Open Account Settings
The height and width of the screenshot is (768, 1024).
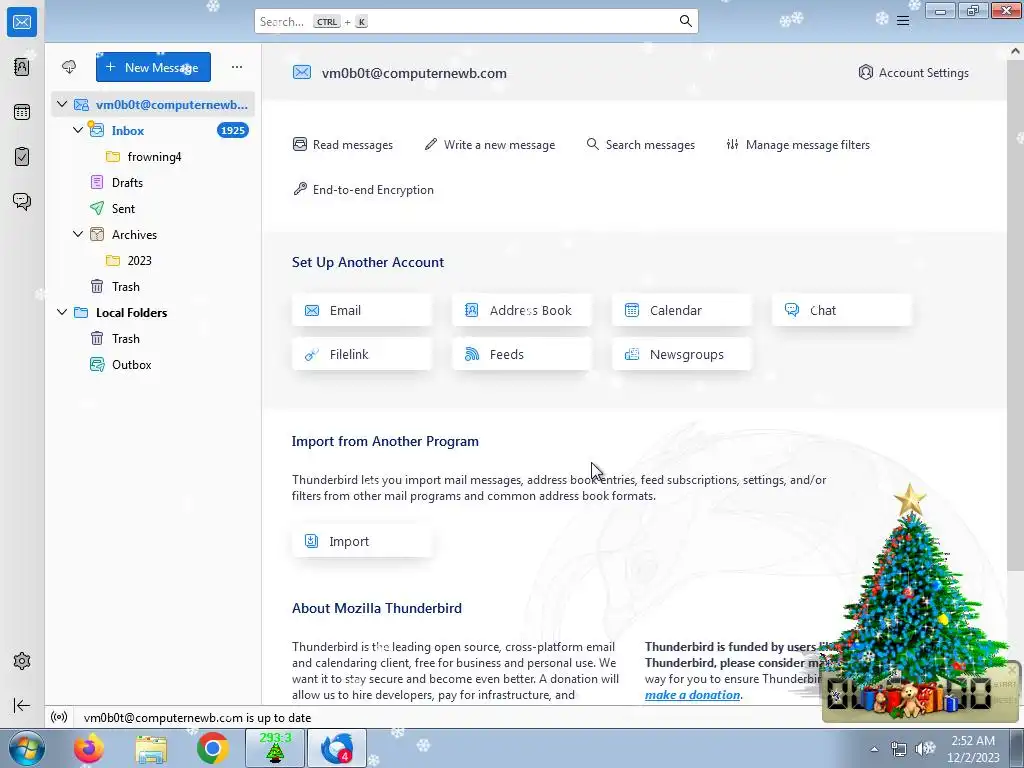click(x=914, y=72)
